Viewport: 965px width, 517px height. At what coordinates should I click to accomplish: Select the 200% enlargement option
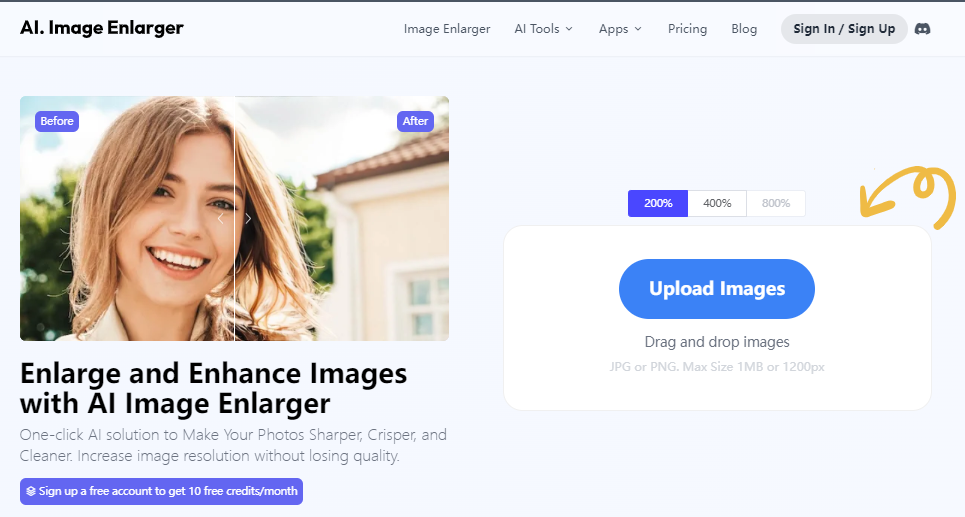[658, 203]
